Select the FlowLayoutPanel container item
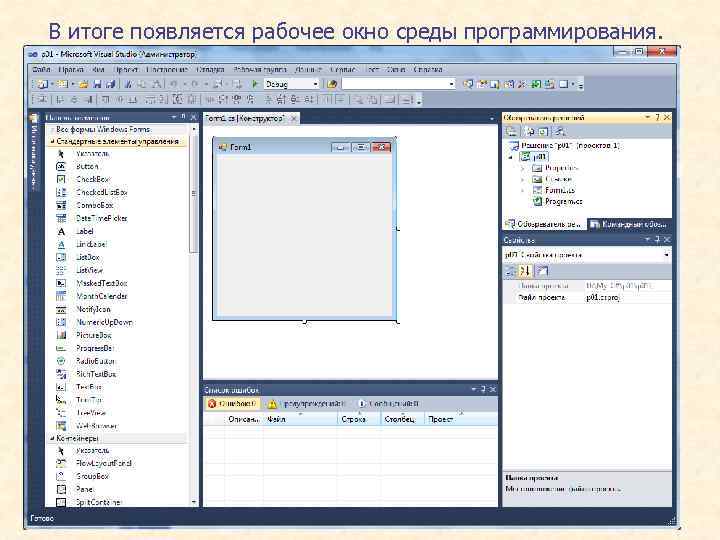Image resolution: width=720 pixels, height=540 pixels. click(x=104, y=463)
